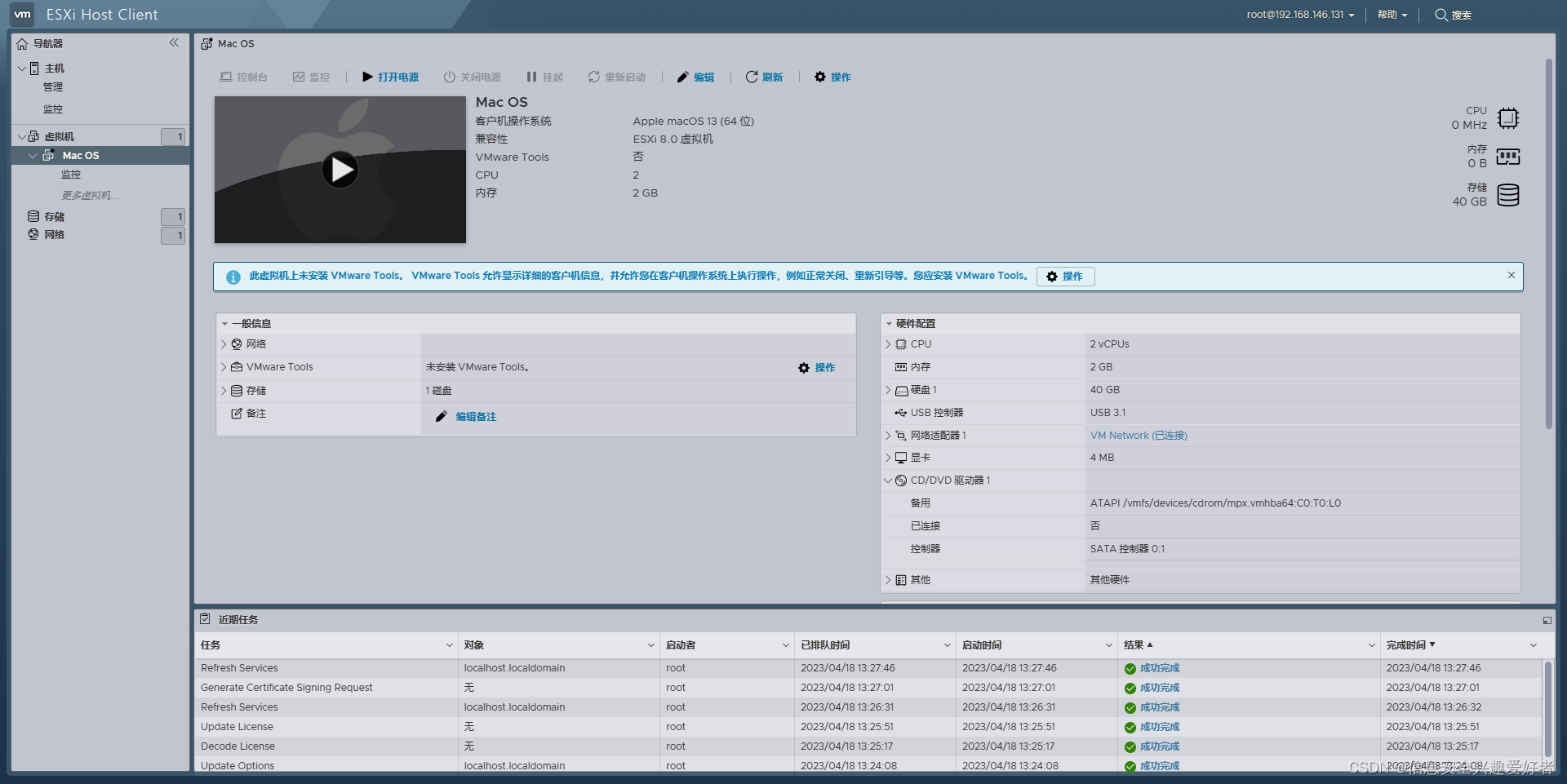The height and width of the screenshot is (784, 1567).
Task: Click the main page vertical scrollbar
Action: click(1548, 245)
